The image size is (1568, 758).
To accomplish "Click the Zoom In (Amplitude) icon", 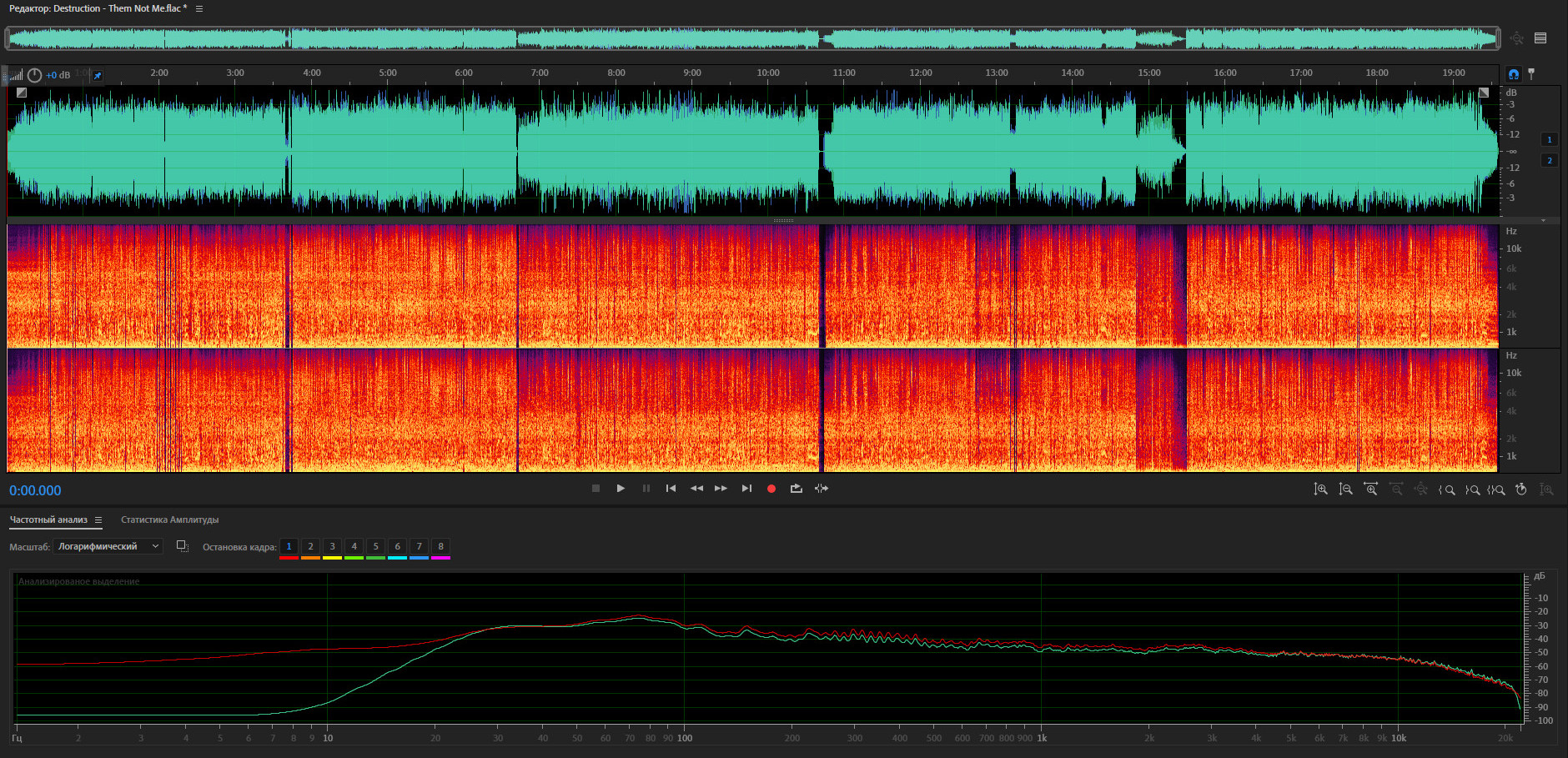I will coord(1320,489).
